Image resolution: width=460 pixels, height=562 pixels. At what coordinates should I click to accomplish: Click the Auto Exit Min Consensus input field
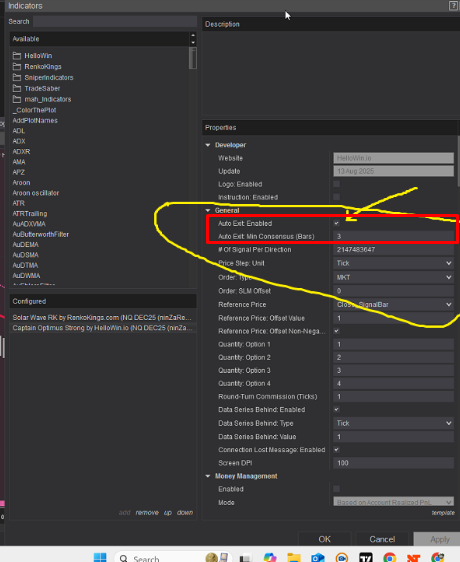point(393,237)
